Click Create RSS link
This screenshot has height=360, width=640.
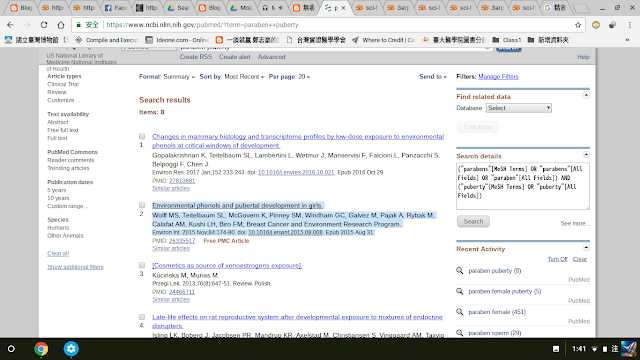pyautogui.click(x=196, y=57)
